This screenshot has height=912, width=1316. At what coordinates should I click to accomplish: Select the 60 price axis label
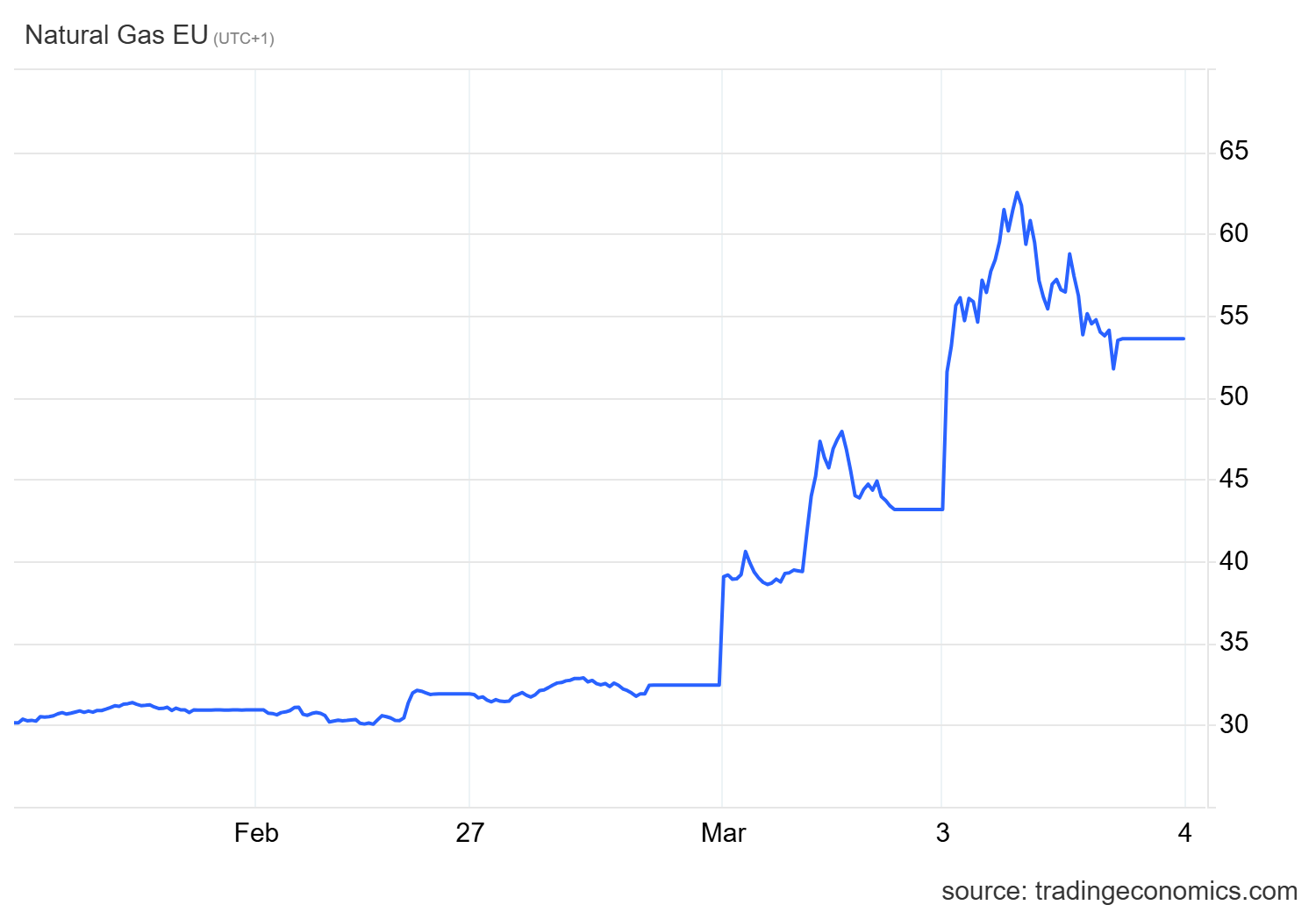click(x=1234, y=233)
